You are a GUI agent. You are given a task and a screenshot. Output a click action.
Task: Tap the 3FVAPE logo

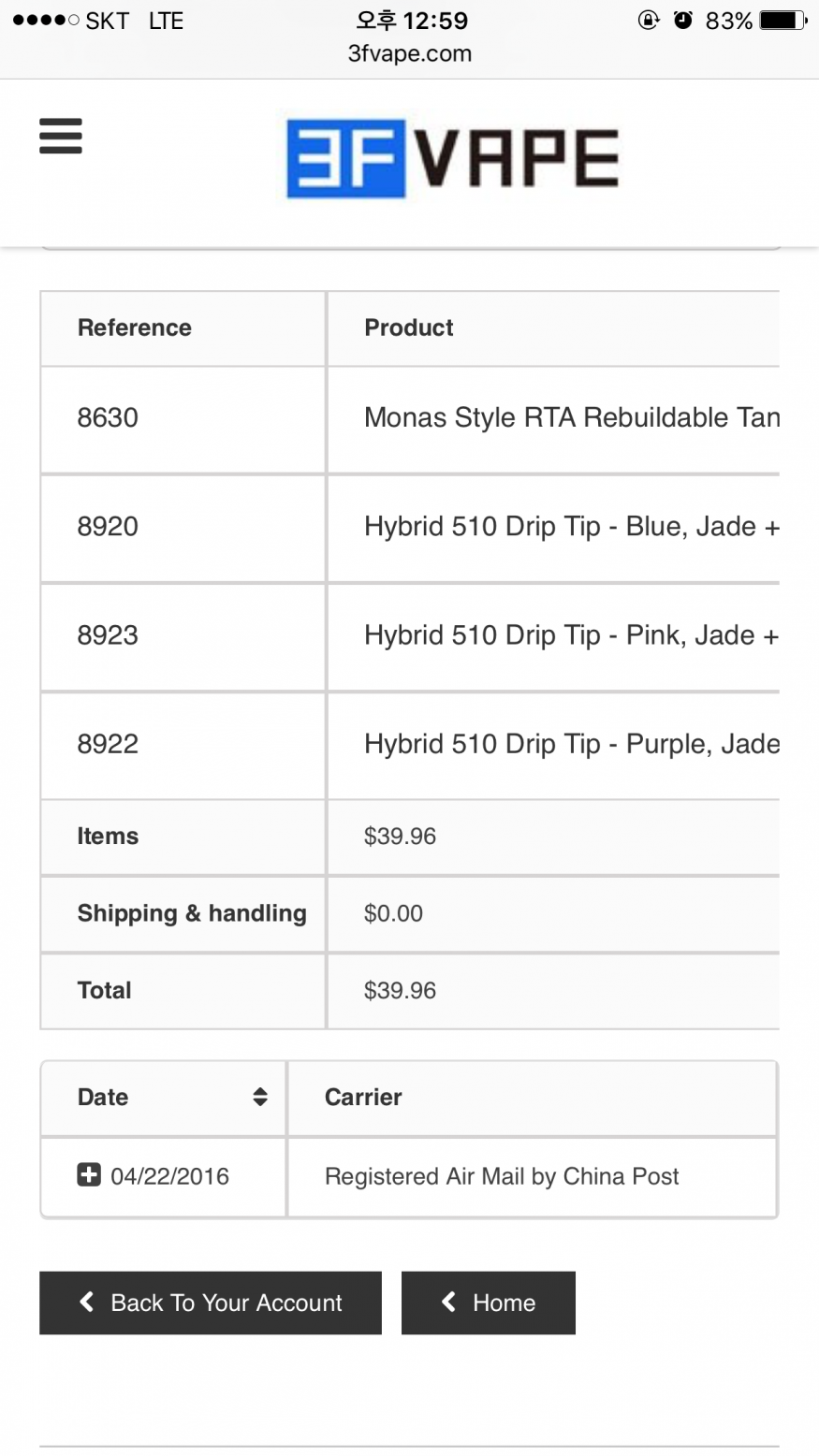click(x=452, y=158)
